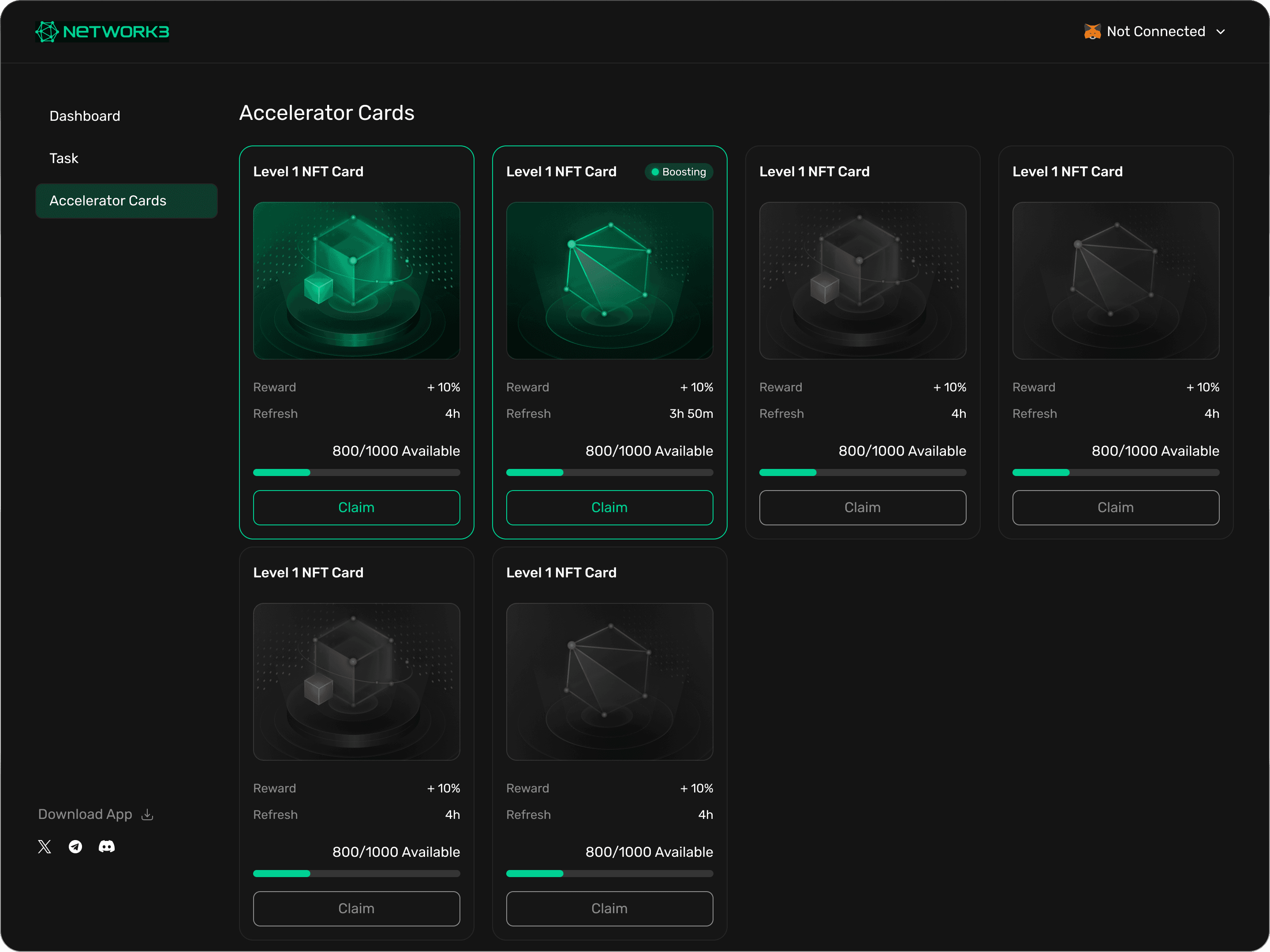Open the Telegram social icon
Viewport: 1270px width, 952px height.
pyautogui.click(x=75, y=846)
